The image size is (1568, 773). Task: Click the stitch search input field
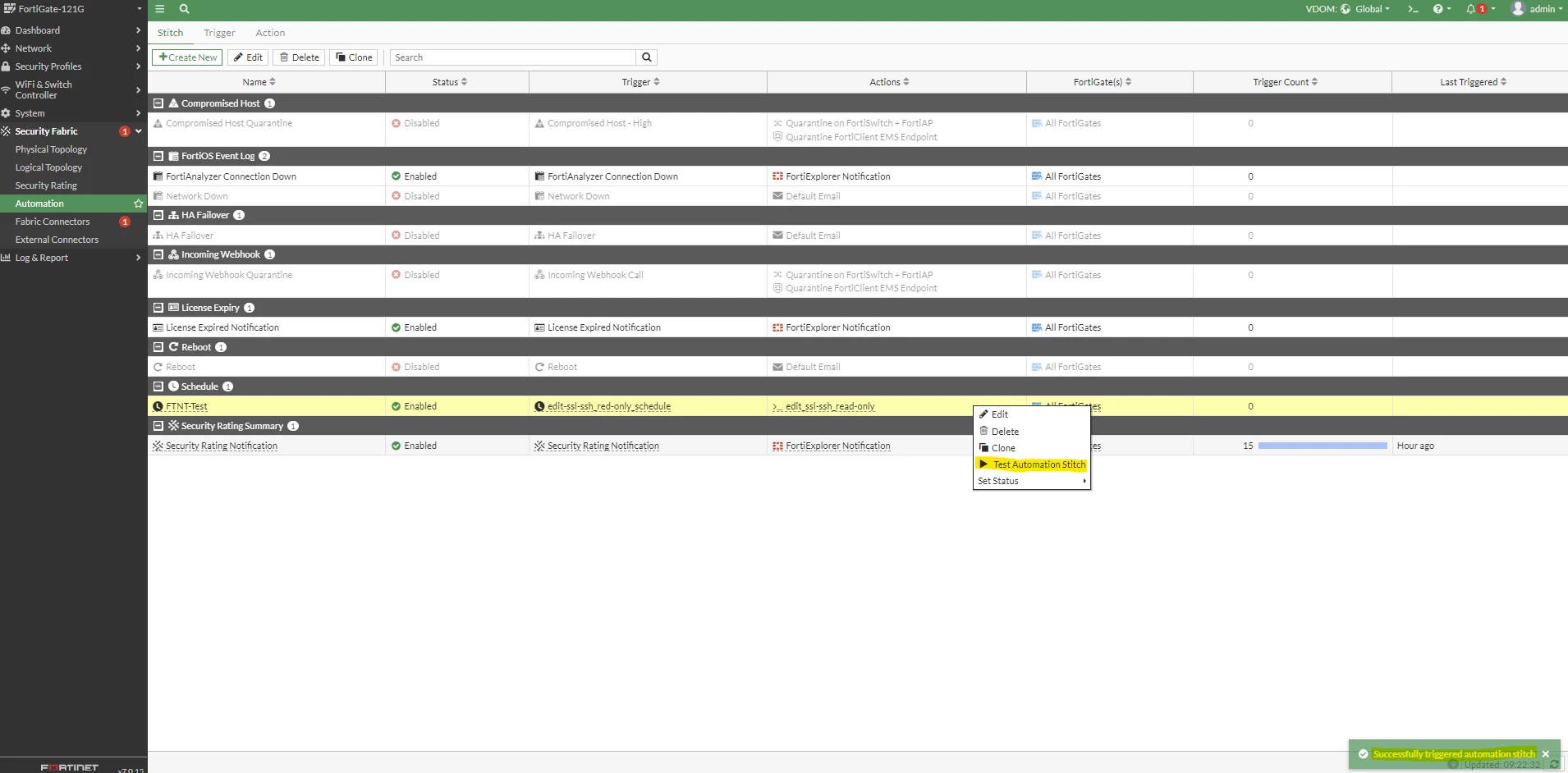pyautogui.click(x=513, y=57)
